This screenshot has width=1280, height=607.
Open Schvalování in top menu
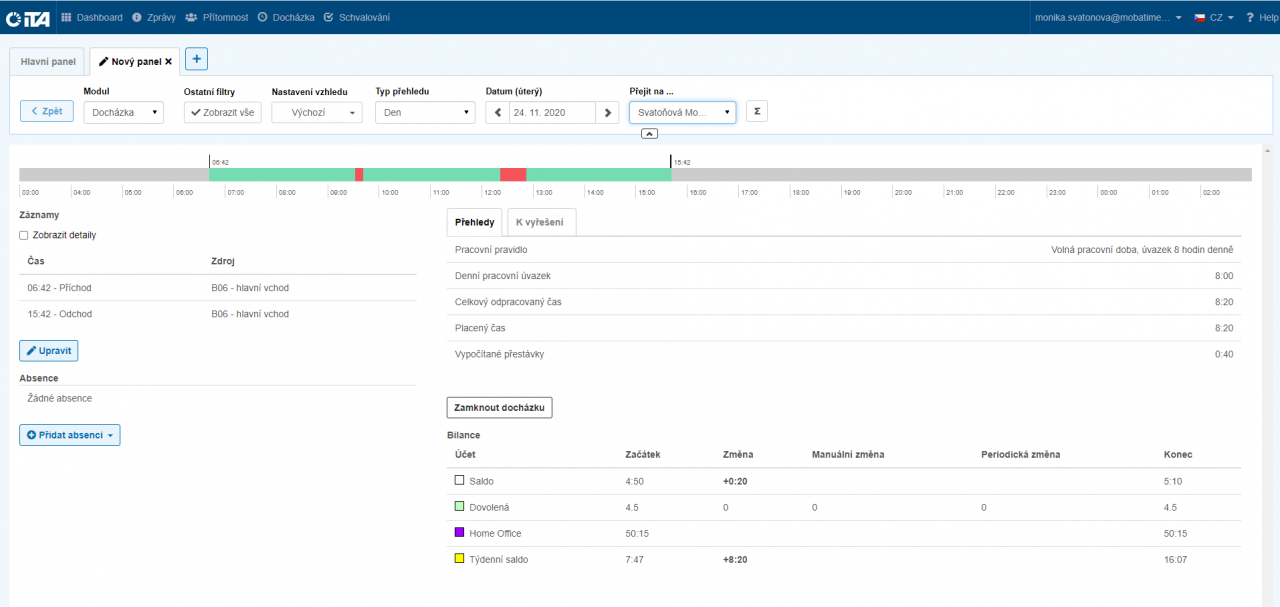tap(357, 17)
